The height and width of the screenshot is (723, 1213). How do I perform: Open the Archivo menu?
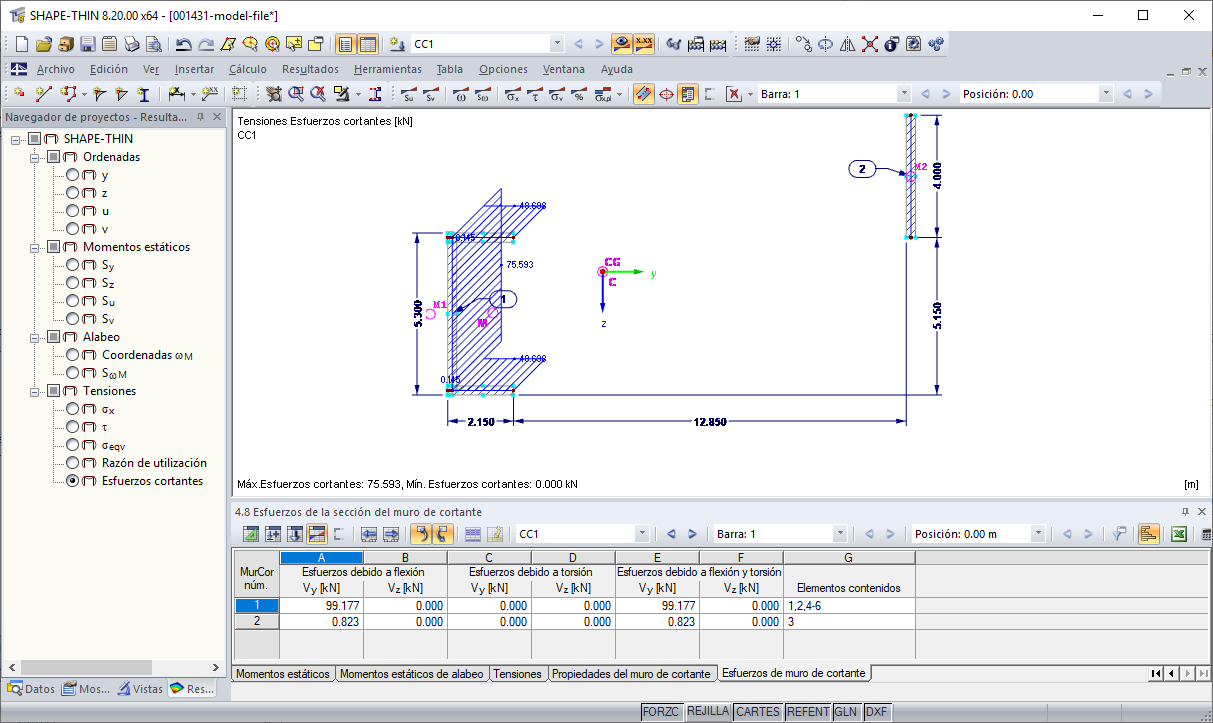[56, 69]
